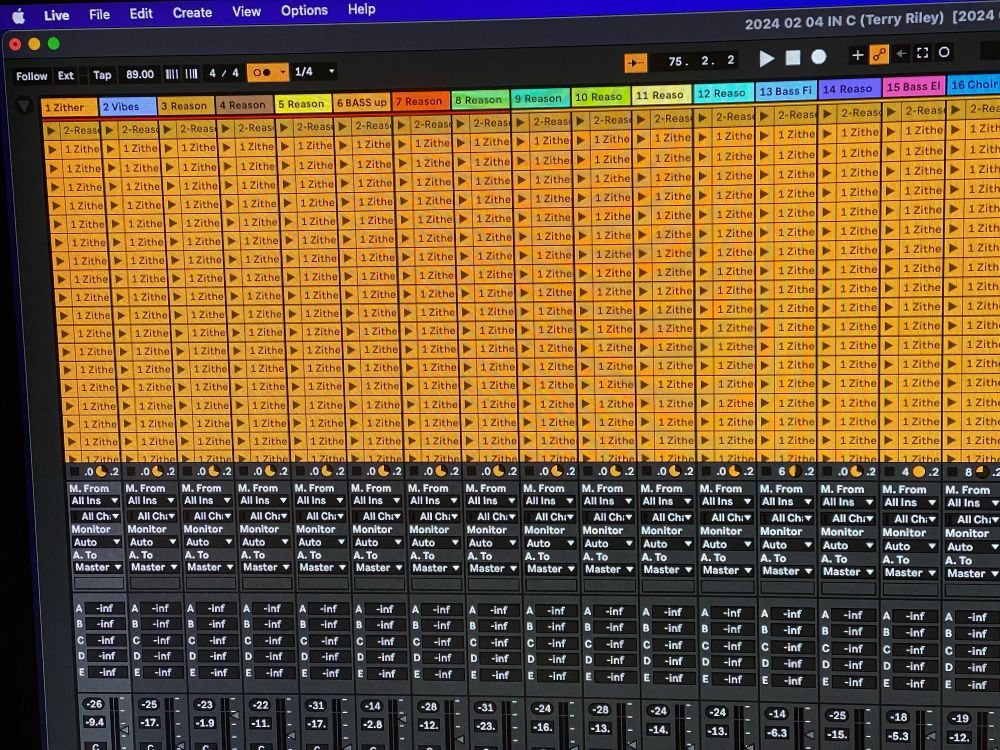Click the transport Play button
The image size is (1000, 750).
click(x=766, y=58)
